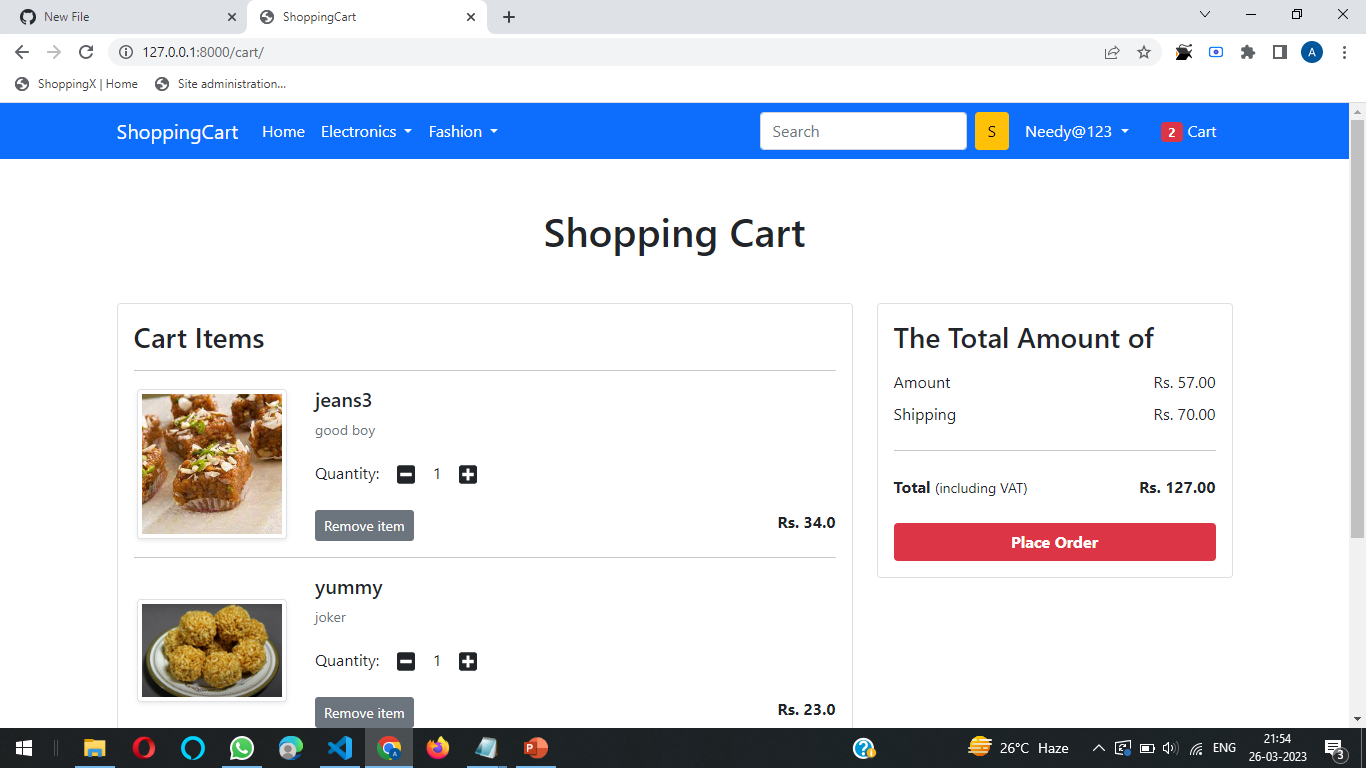This screenshot has height=768, width=1366.
Task: Expand the Electronics dropdown
Action: [x=366, y=131]
